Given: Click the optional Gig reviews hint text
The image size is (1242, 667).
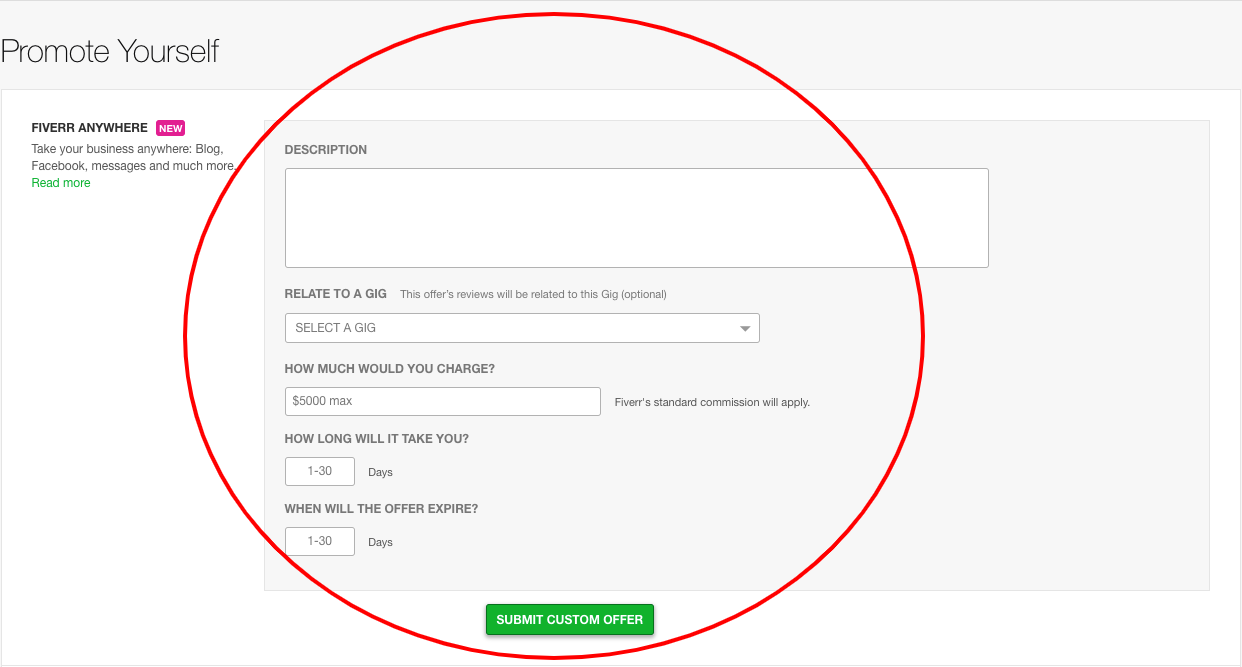Looking at the screenshot, I should point(533,293).
